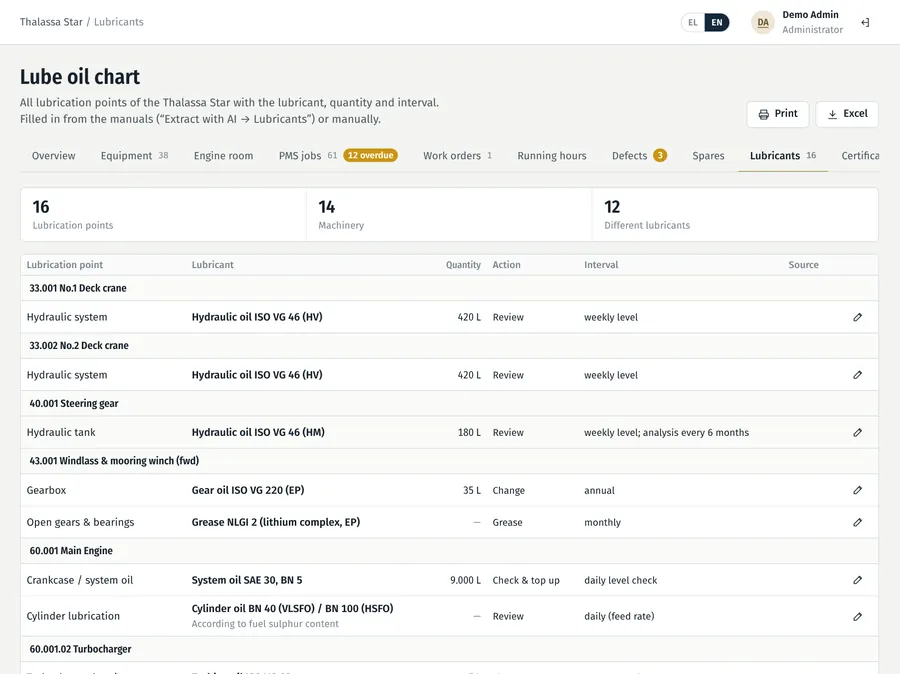Click the Lubrication points stat card

click(x=164, y=215)
